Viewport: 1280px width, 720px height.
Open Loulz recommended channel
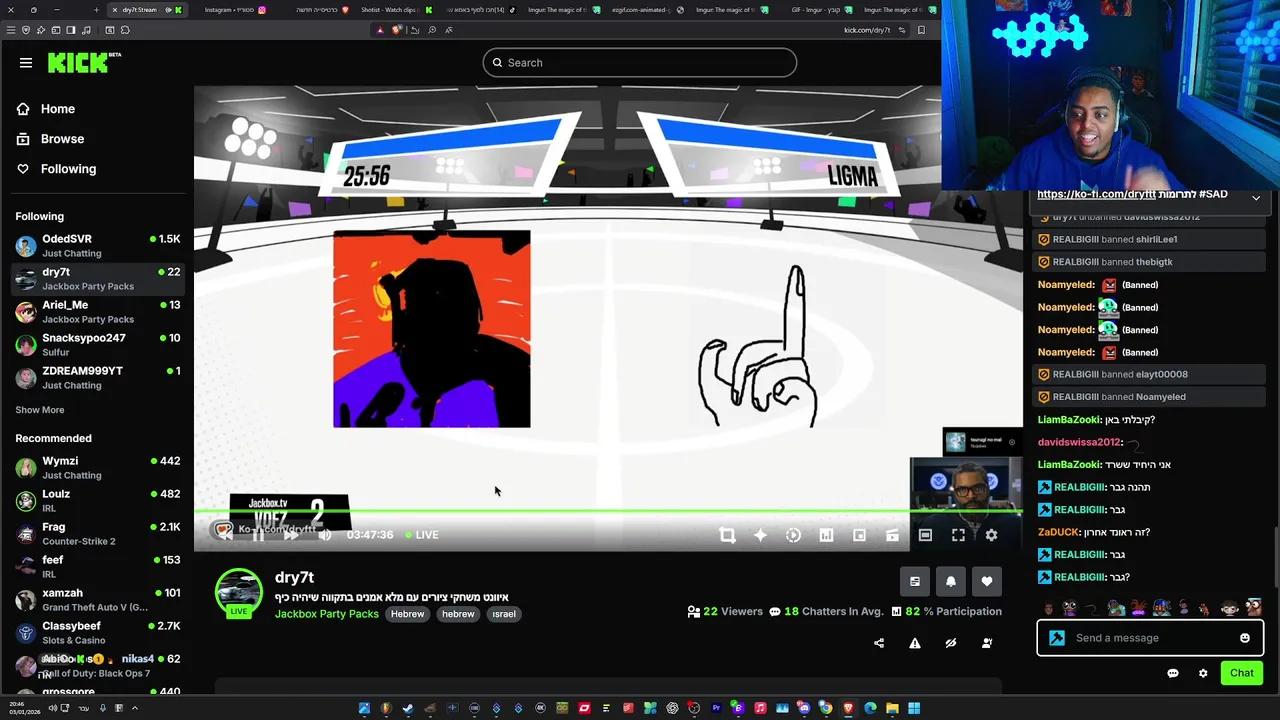(x=97, y=501)
